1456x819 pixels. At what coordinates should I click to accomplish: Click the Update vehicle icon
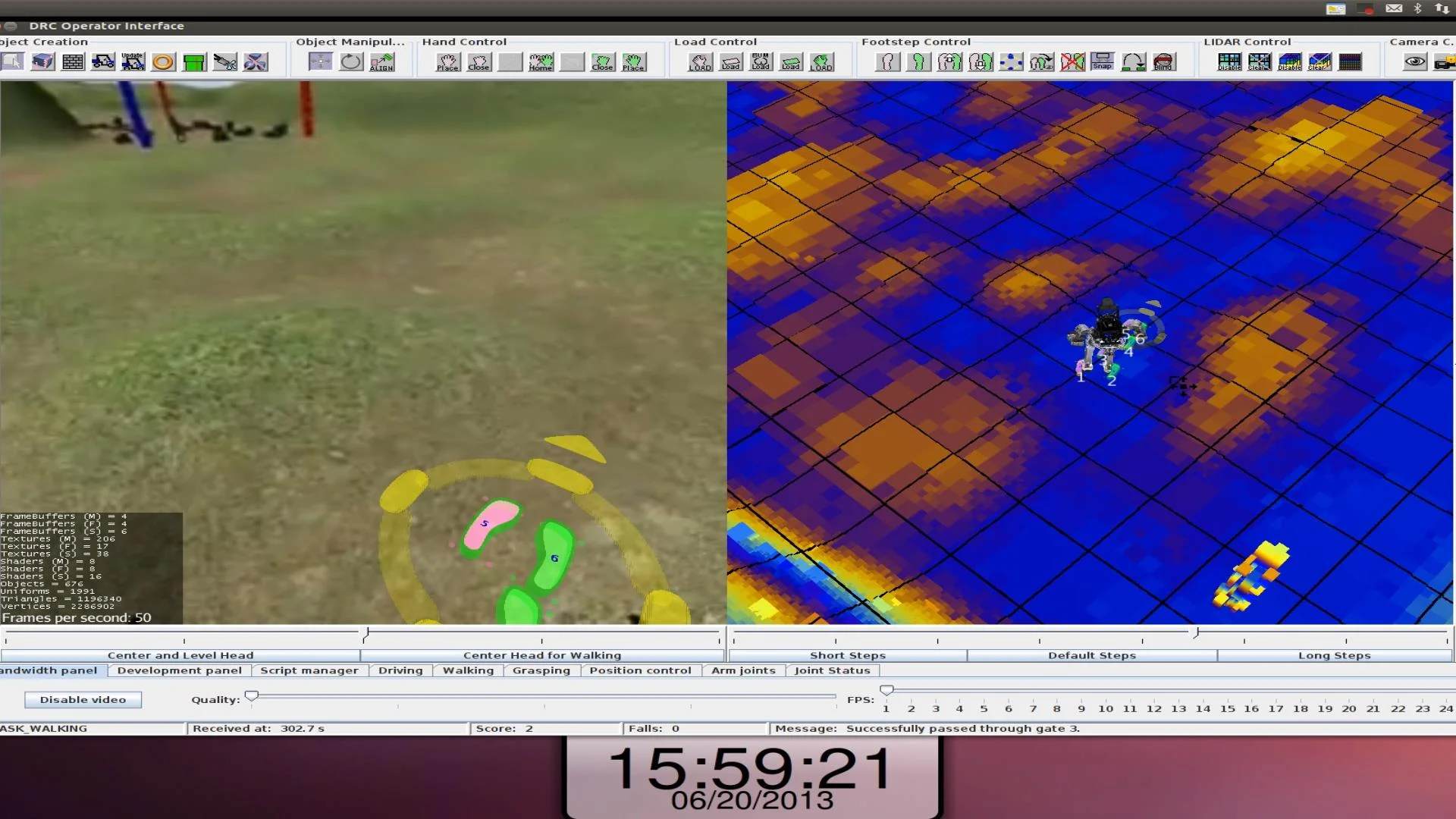coord(133,61)
